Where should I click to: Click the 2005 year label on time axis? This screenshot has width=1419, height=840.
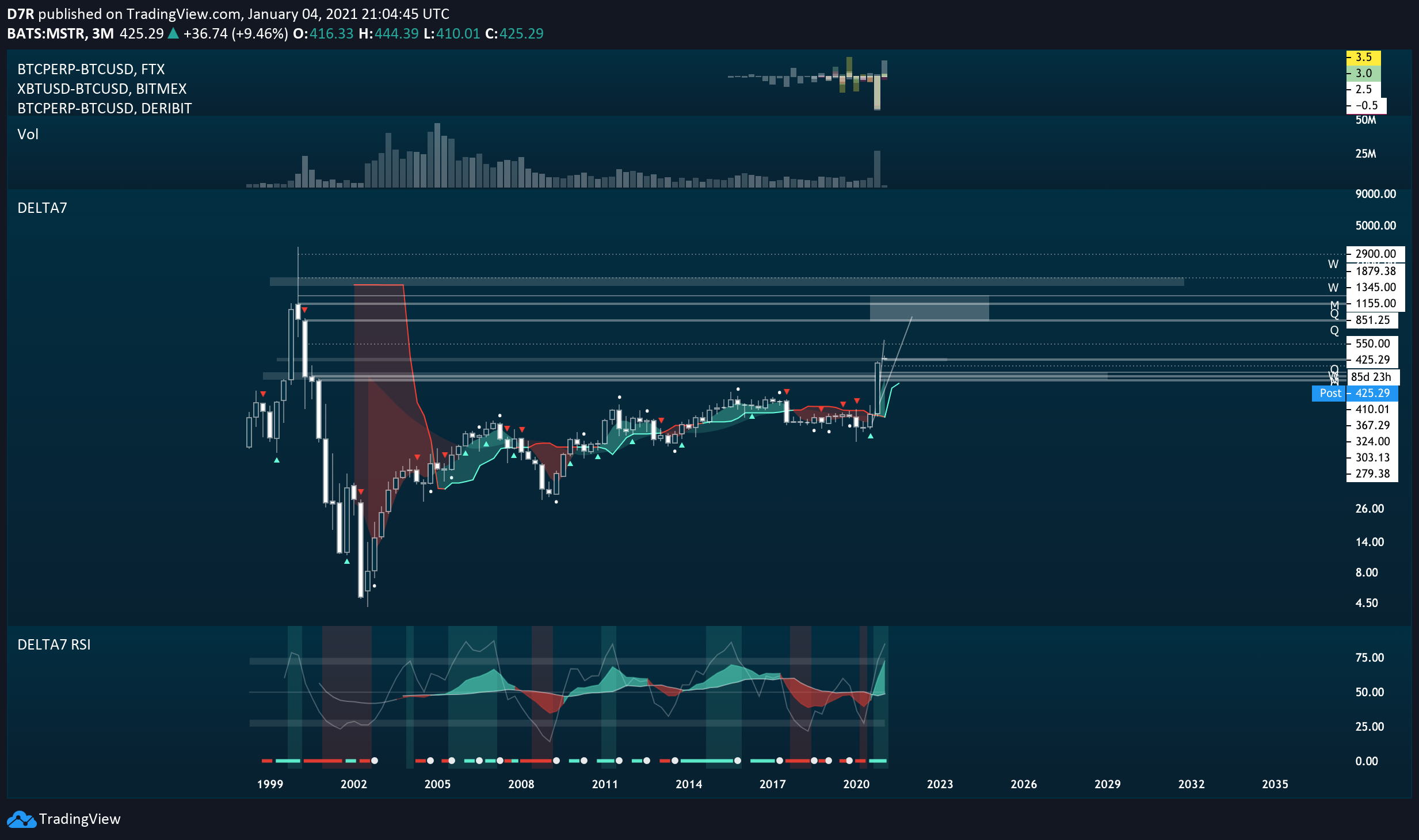[437, 784]
